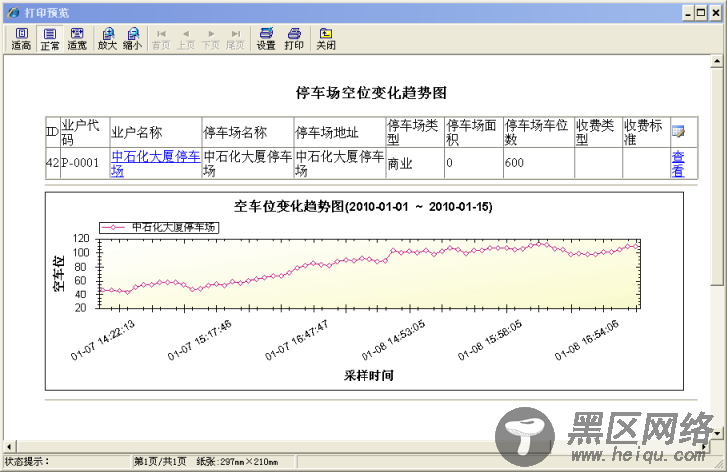Image resolution: width=727 pixels, height=472 pixels.
Task: Click the 01-08 14:53:05 axis label
Action: point(393,340)
